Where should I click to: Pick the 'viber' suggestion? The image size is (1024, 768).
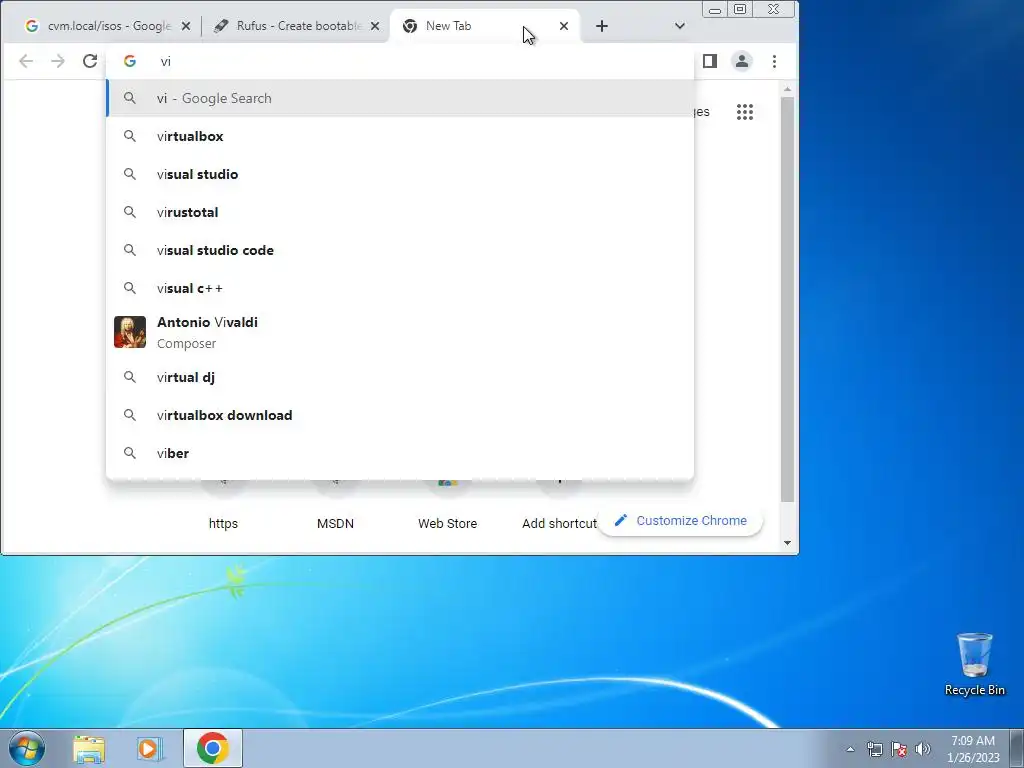400,453
